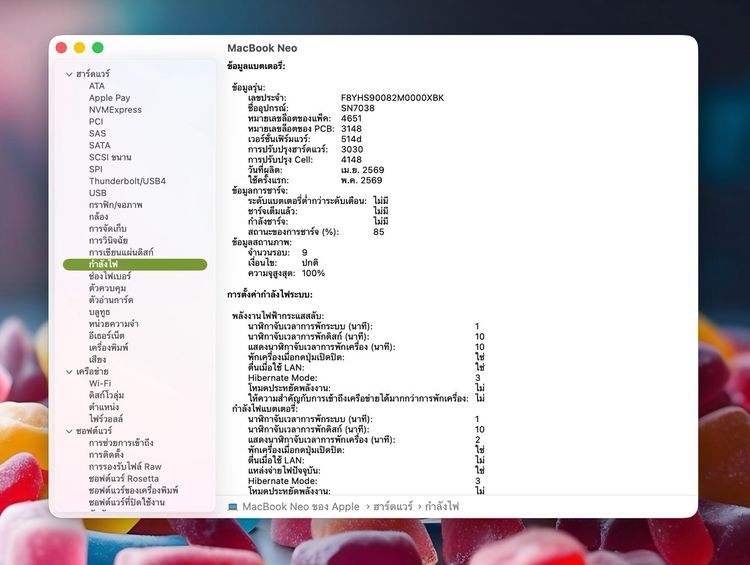Screen dimensions: 750x565
Task: Open การเขียนแผ่นดิสก์ entry
Action: coord(121,252)
